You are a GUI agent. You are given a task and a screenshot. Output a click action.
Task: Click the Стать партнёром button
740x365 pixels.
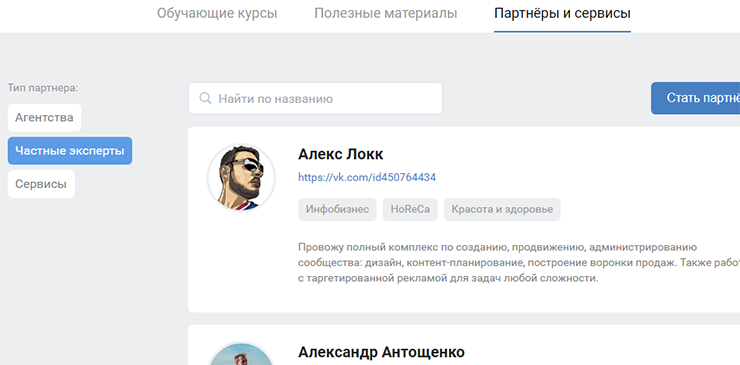(x=696, y=98)
